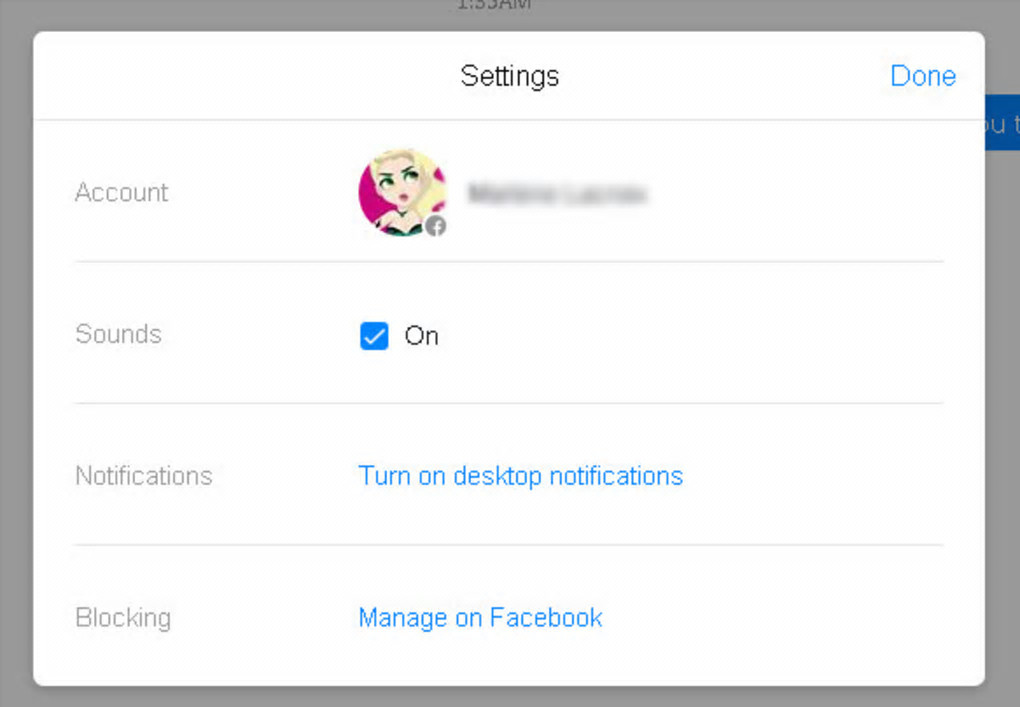
Task: Click the Settings dialog title
Action: (509, 76)
